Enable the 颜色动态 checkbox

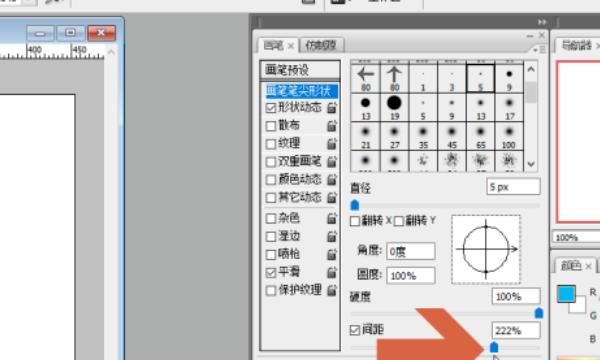pyautogui.click(x=271, y=179)
